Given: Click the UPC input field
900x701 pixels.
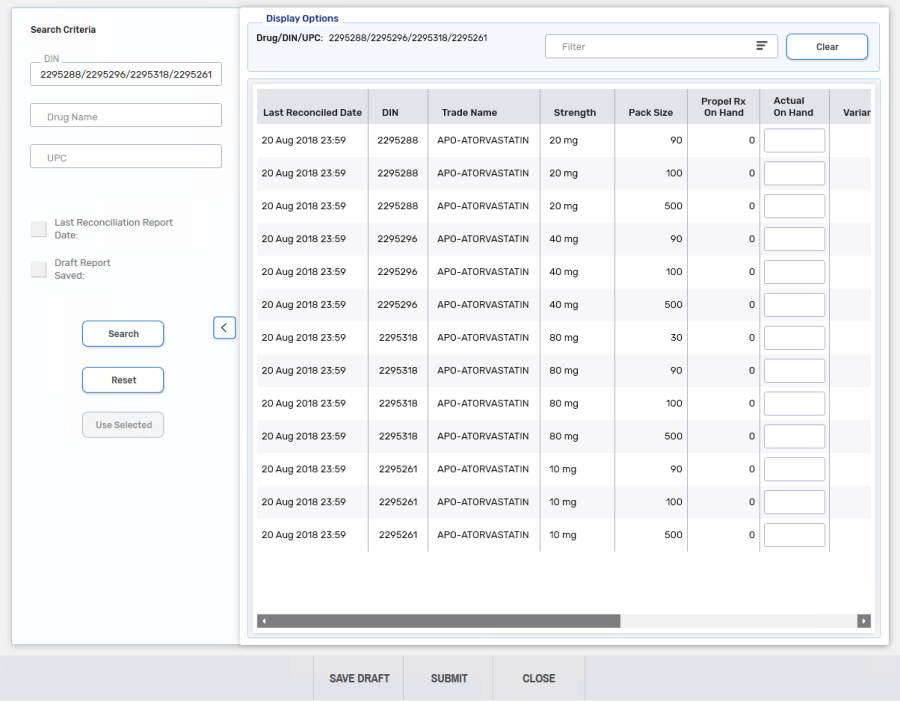Looking at the screenshot, I should pos(125,156).
